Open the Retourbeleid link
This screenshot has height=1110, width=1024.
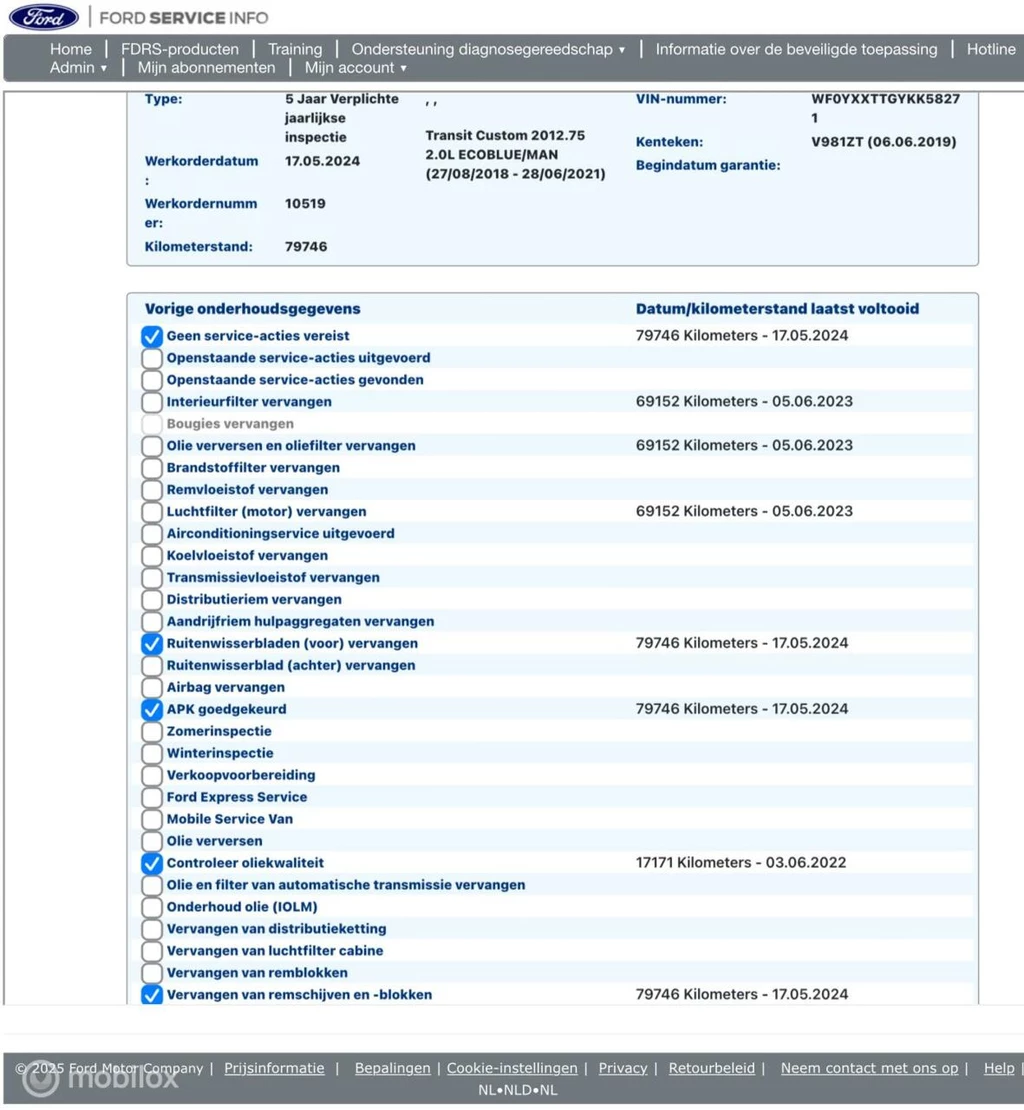coord(712,1068)
